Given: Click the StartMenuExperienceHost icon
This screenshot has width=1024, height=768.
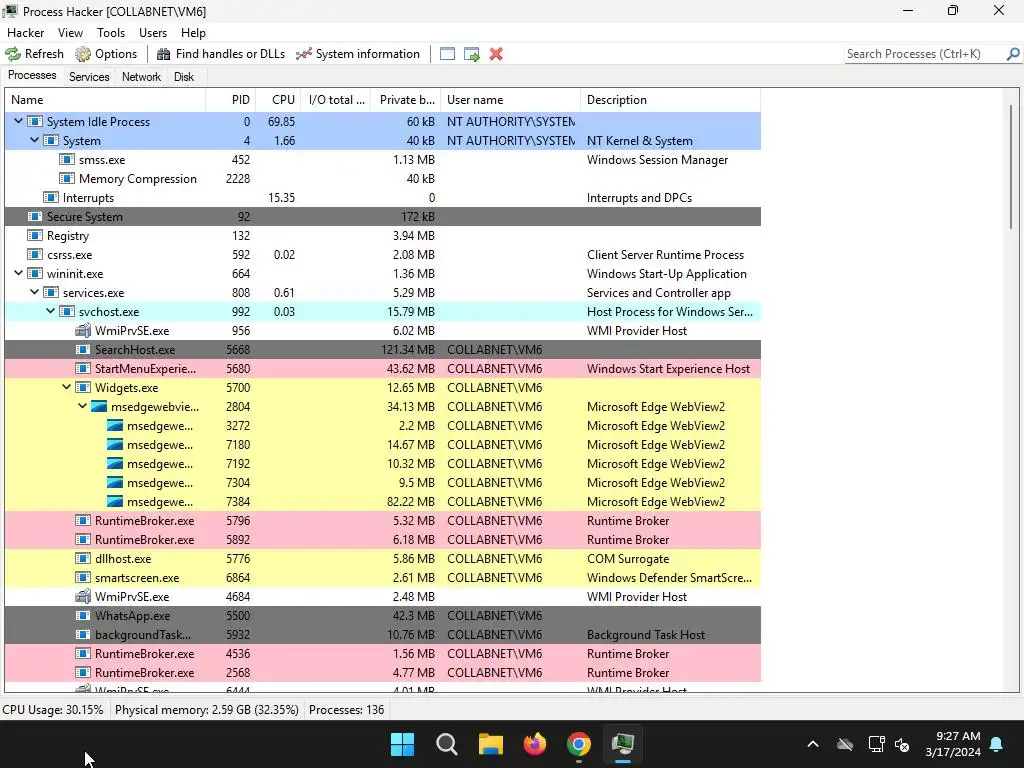Looking at the screenshot, I should pyautogui.click(x=82, y=368).
